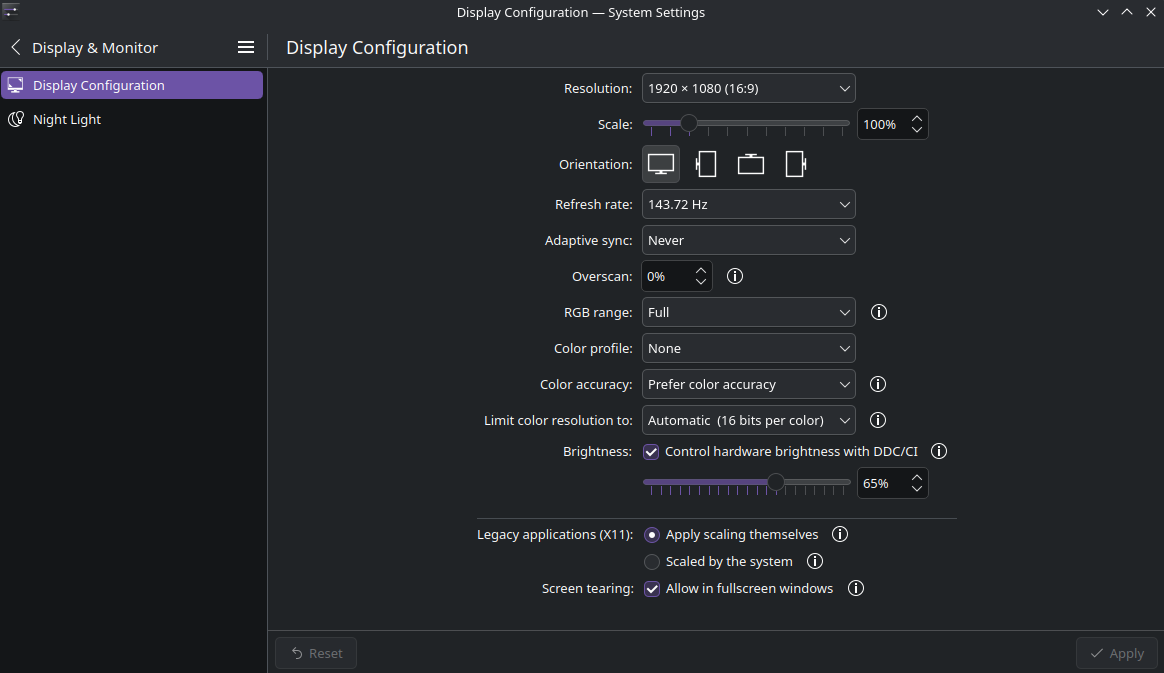This screenshot has height=673, width=1164.
Task: Decrease Brightness percentage with down arrow
Action: 917,489
